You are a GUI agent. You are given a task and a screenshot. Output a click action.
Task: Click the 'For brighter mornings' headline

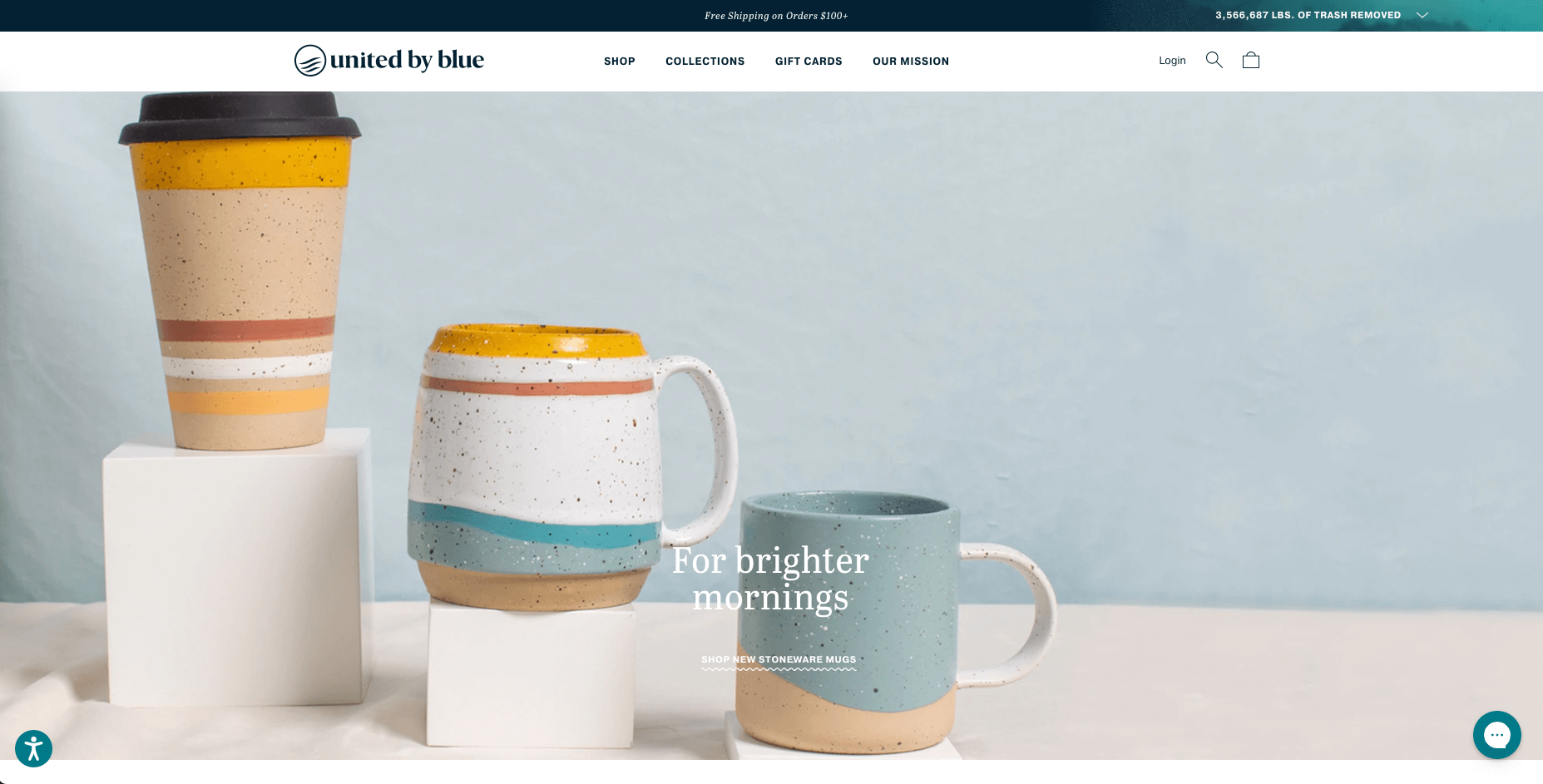point(771,579)
